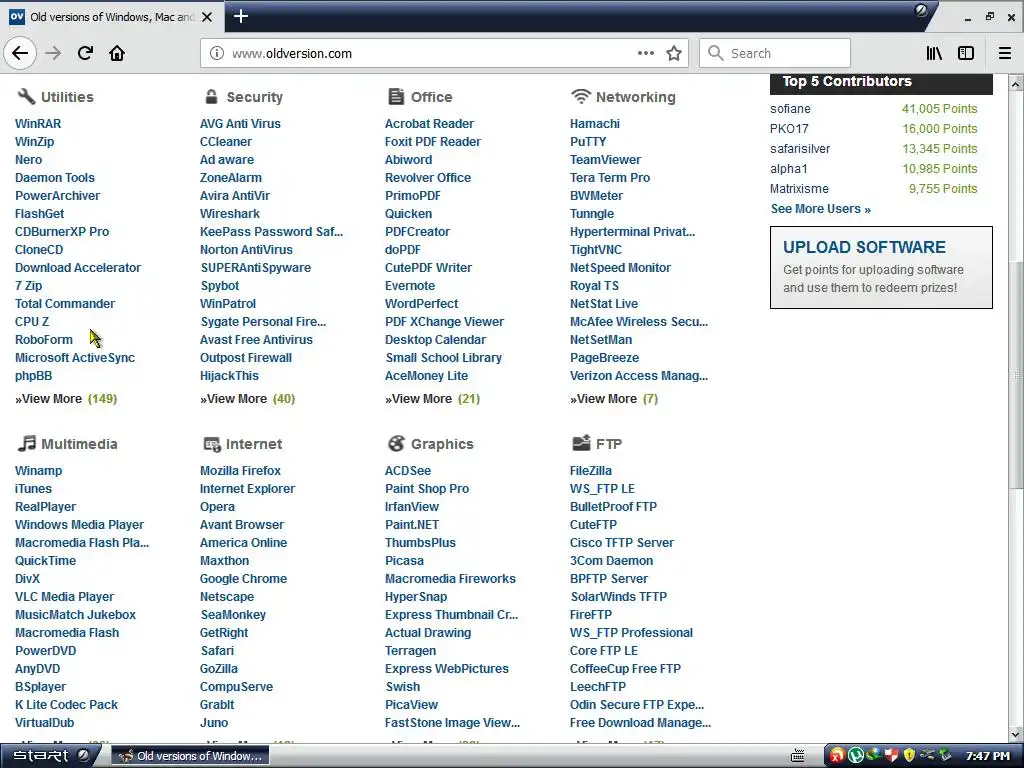Open the Evernote link
This screenshot has width=1024, height=768.
(x=410, y=285)
